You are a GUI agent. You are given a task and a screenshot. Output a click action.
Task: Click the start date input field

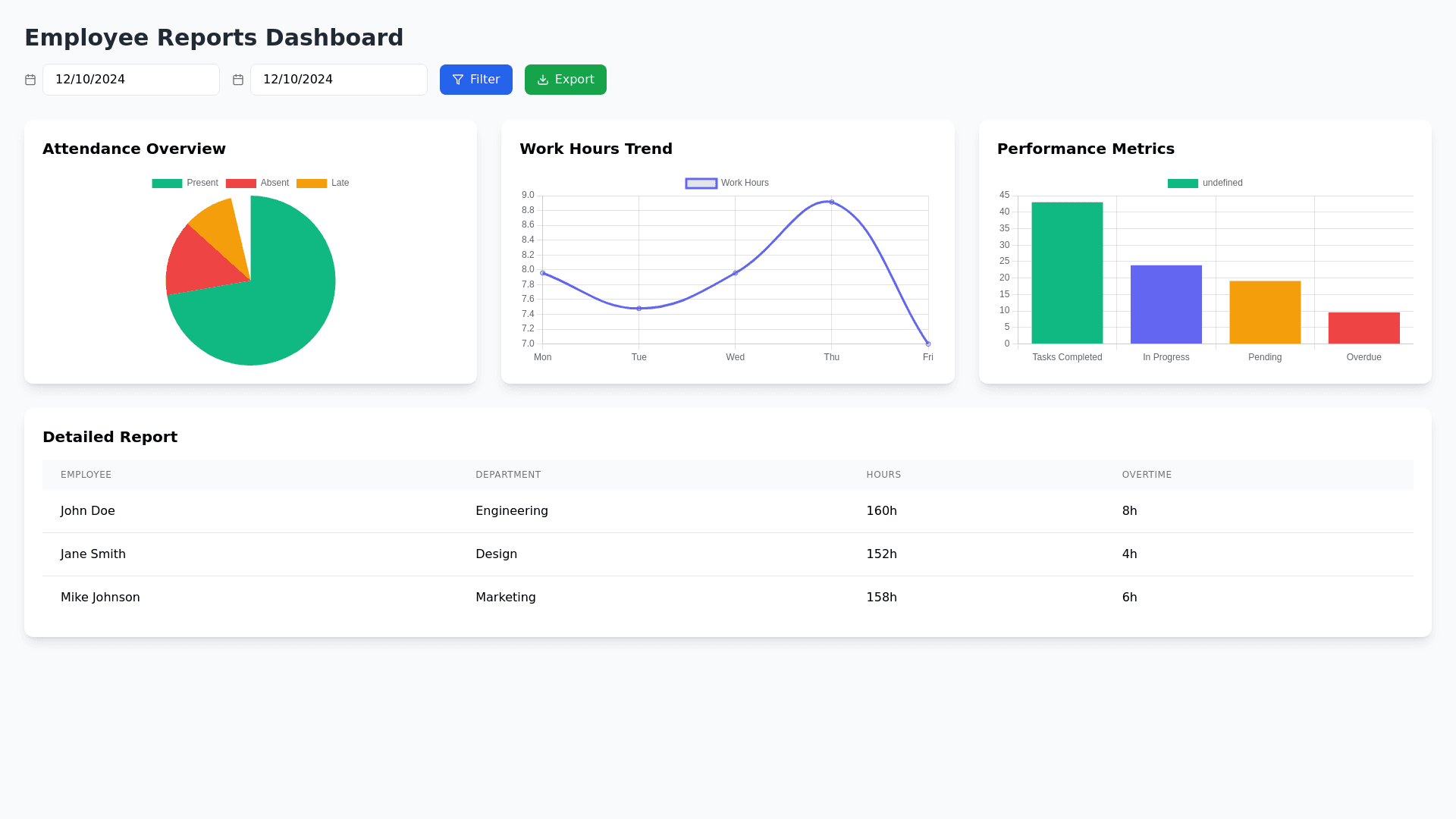pos(130,80)
